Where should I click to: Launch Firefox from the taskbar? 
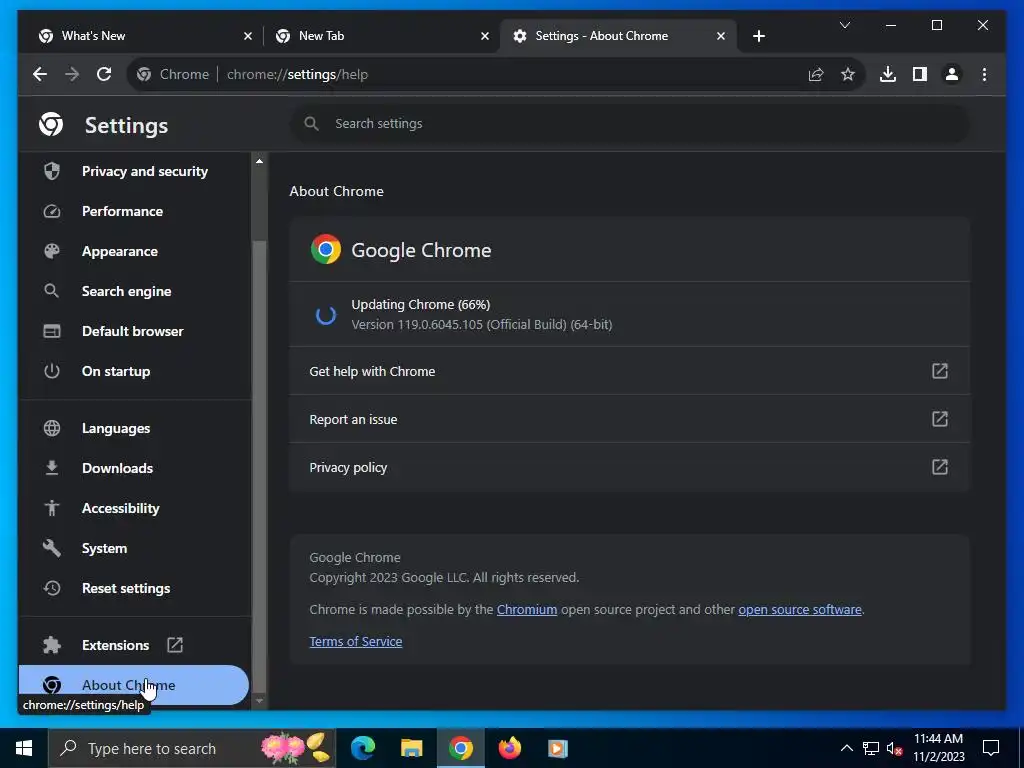pyautogui.click(x=509, y=748)
